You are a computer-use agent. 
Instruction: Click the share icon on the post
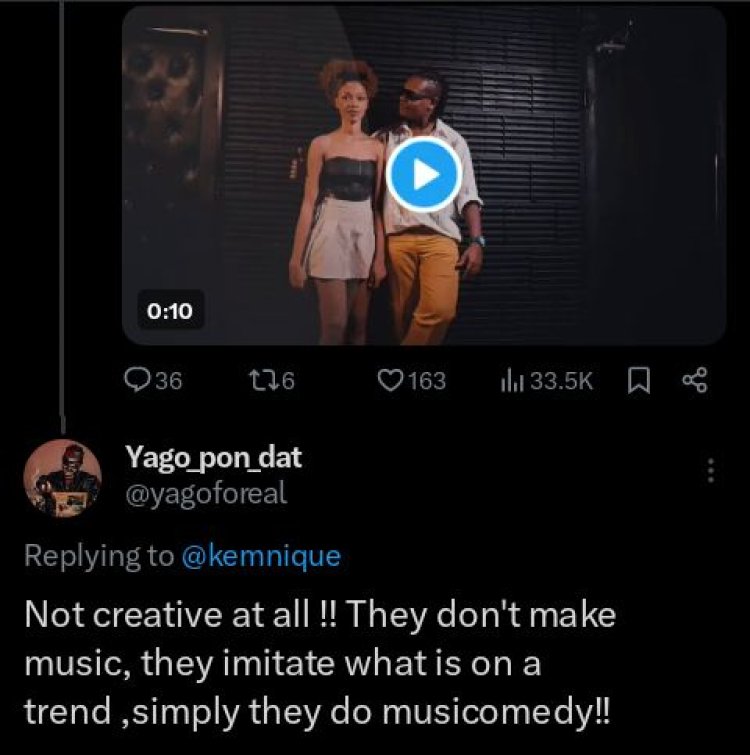click(693, 380)
